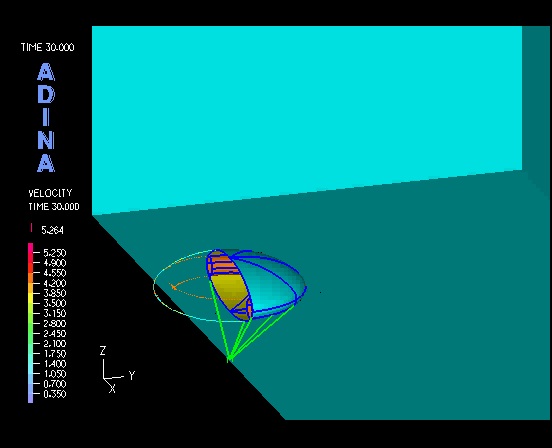This screenshot has width=552, height=448.
Task: Click the 2.800 legend label
Action: pos(55,323)
